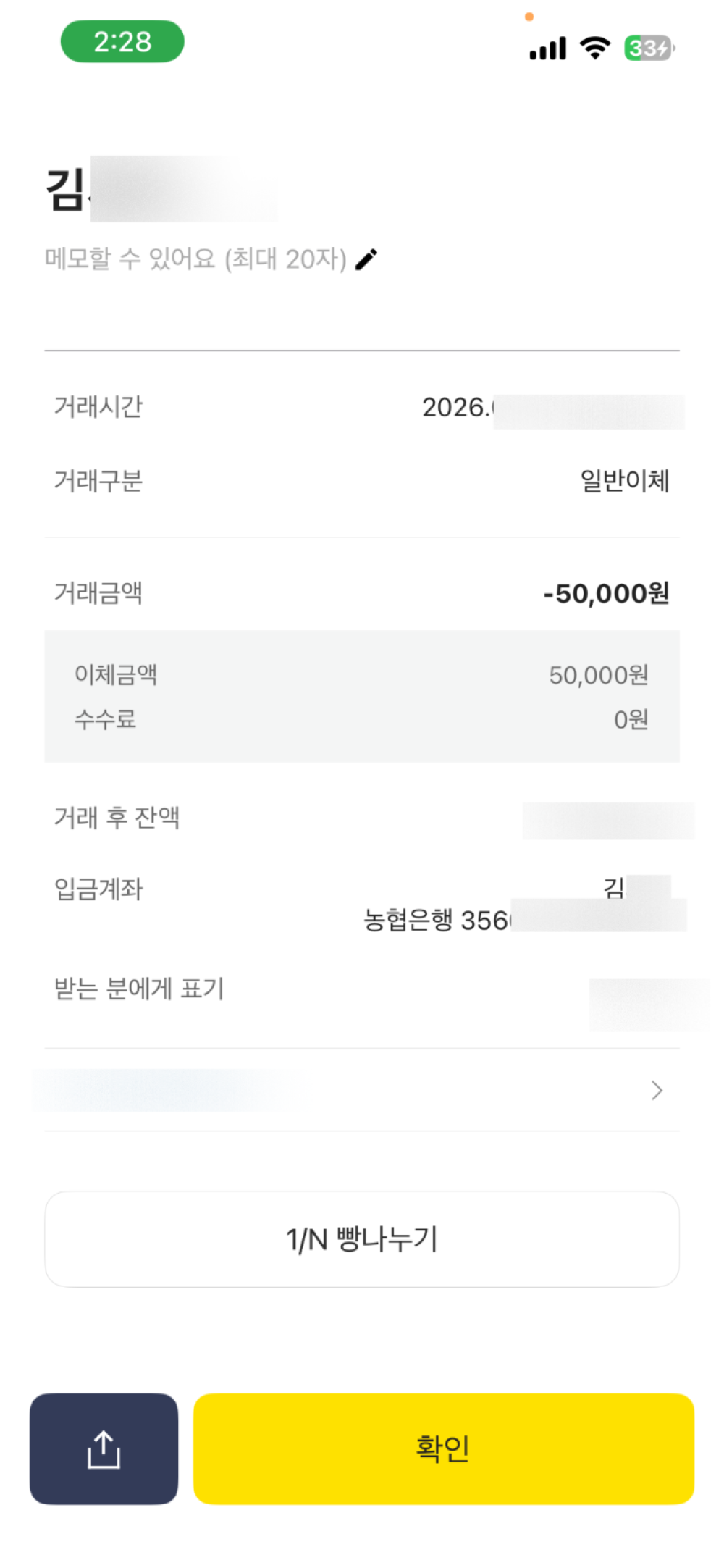The image size is (724, 1568).
Task: Tap the orange microphone indicator dot
Action: tap(529, 17)
